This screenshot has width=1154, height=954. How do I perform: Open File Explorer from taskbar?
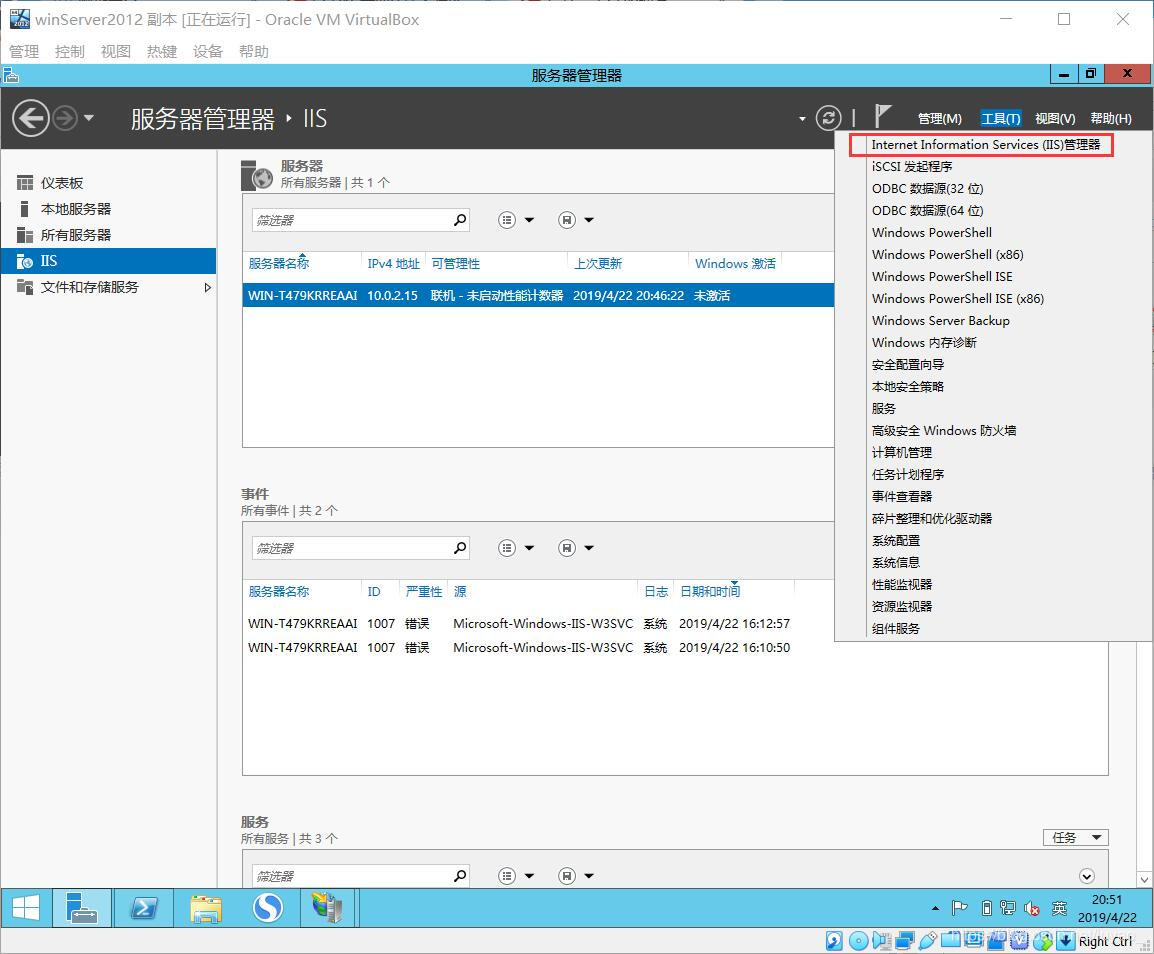tap(206, 907)
